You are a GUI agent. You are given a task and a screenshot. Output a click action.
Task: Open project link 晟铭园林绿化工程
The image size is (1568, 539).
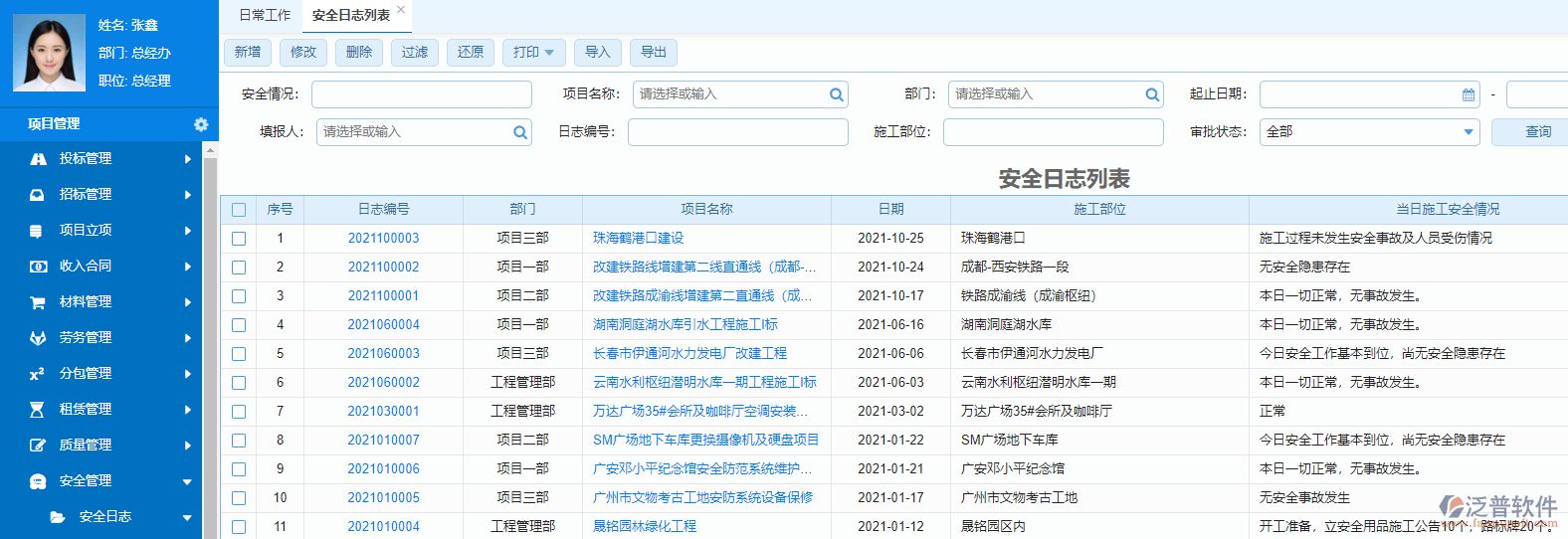click(645, 527)
